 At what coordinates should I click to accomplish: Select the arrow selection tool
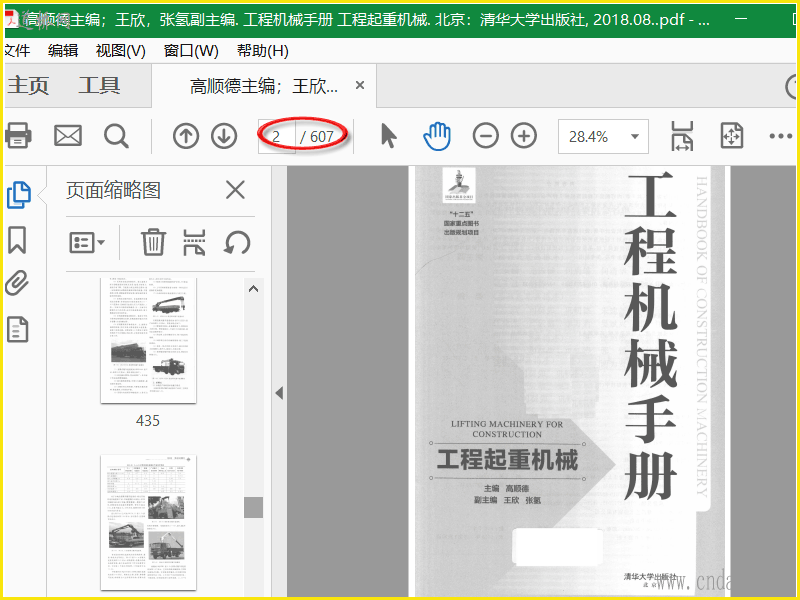point(389,136)
